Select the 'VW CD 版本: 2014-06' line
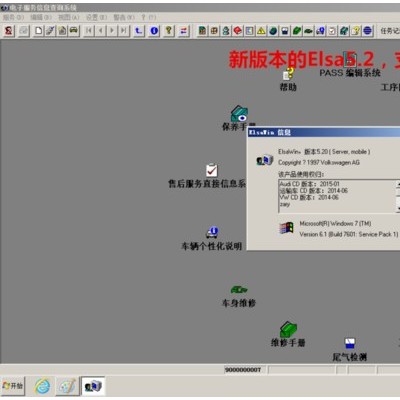The image size is (400, 400). [x=309, y=197]
